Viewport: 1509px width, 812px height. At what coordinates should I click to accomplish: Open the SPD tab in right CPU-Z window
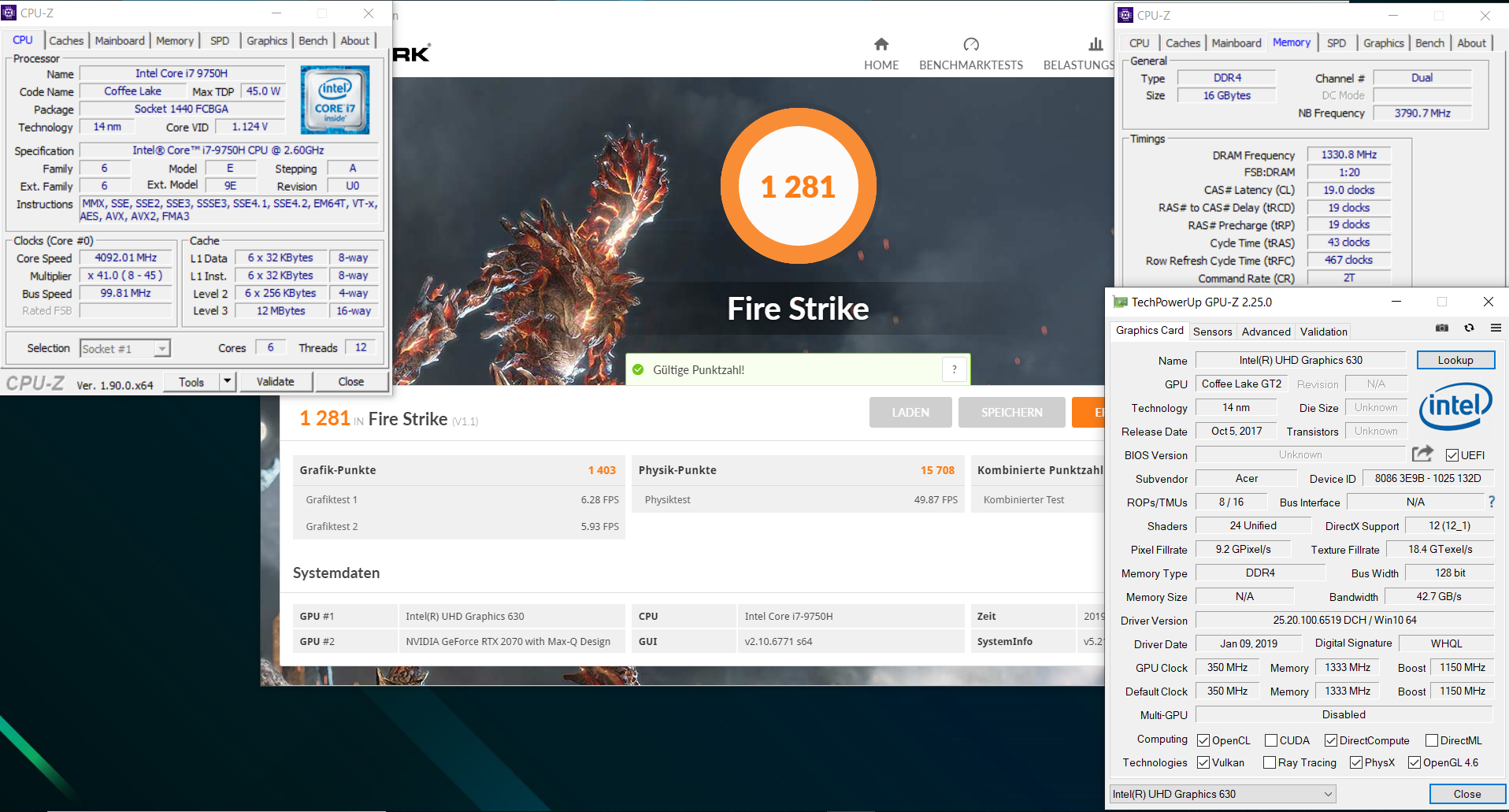1337,43
